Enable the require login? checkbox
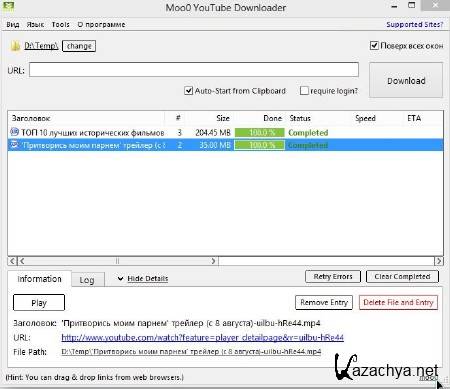This screenshot has width=450, height=389. point(304,91)
